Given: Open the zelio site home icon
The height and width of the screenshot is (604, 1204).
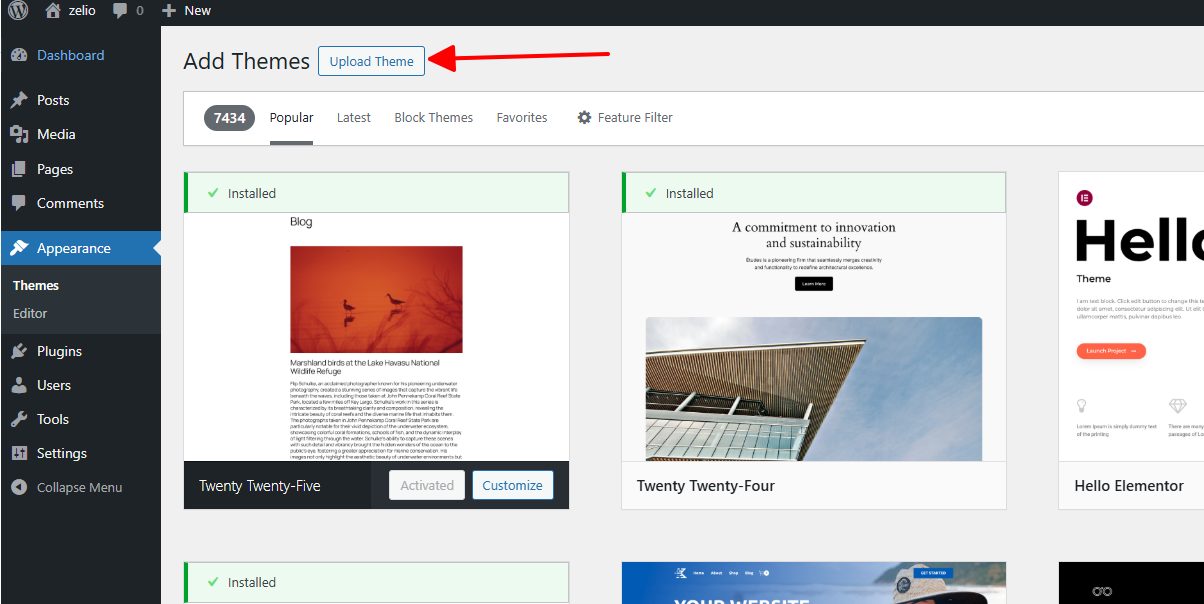Looking at the screenshot, I should 53,10.
